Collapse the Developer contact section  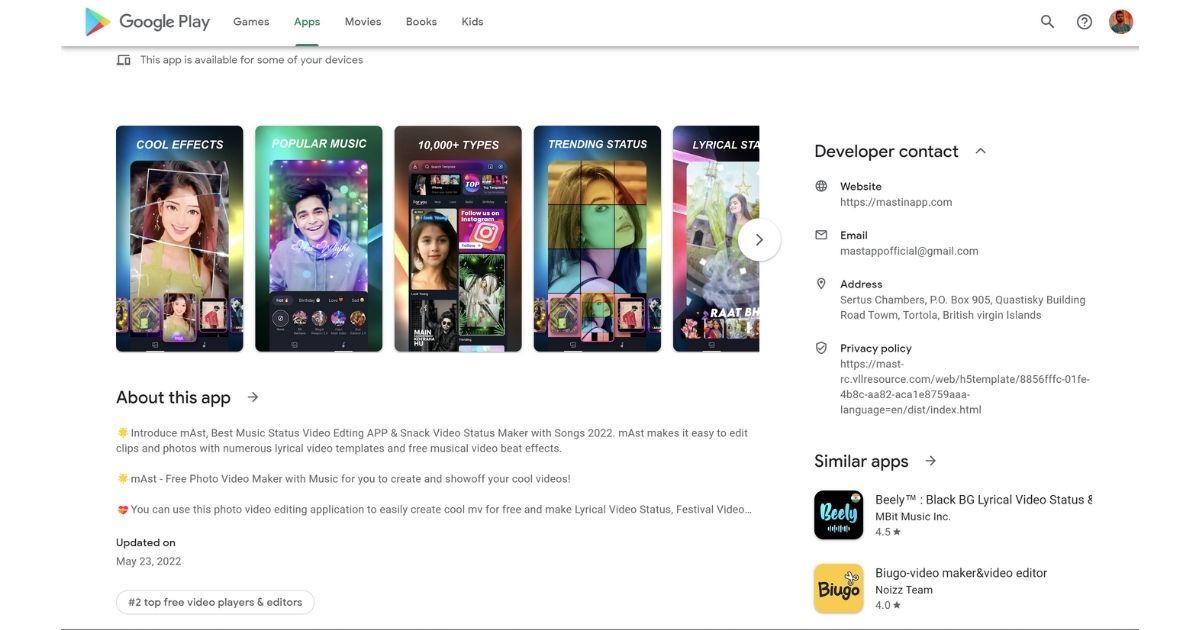pyautogui.click(x=981, y=151)
